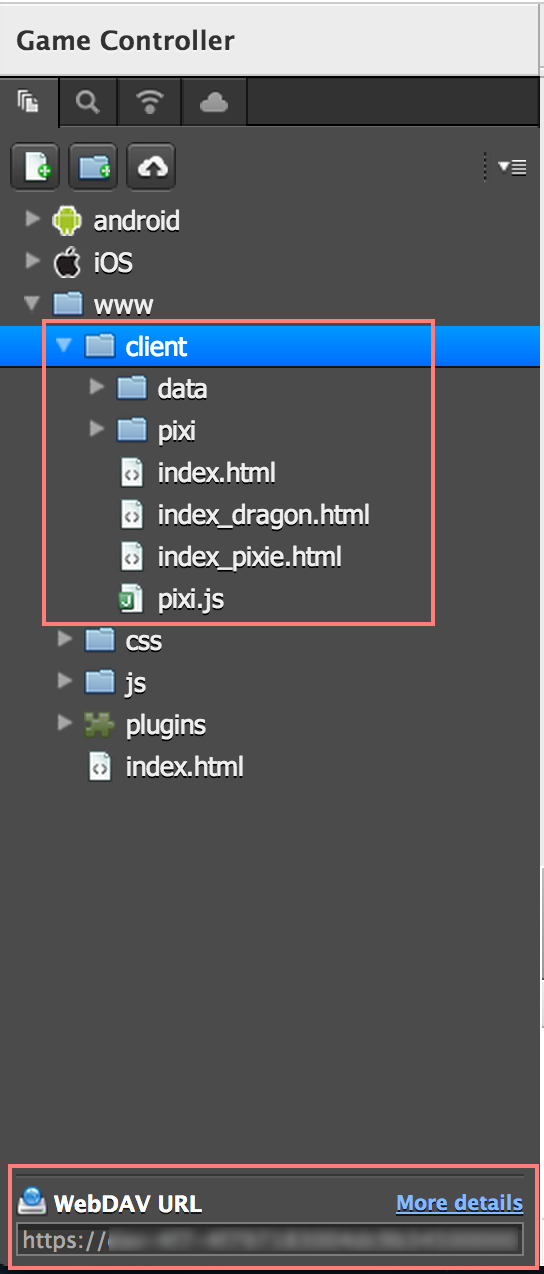Collapse the client folder
544x1274 pixels.
[65, 345]
